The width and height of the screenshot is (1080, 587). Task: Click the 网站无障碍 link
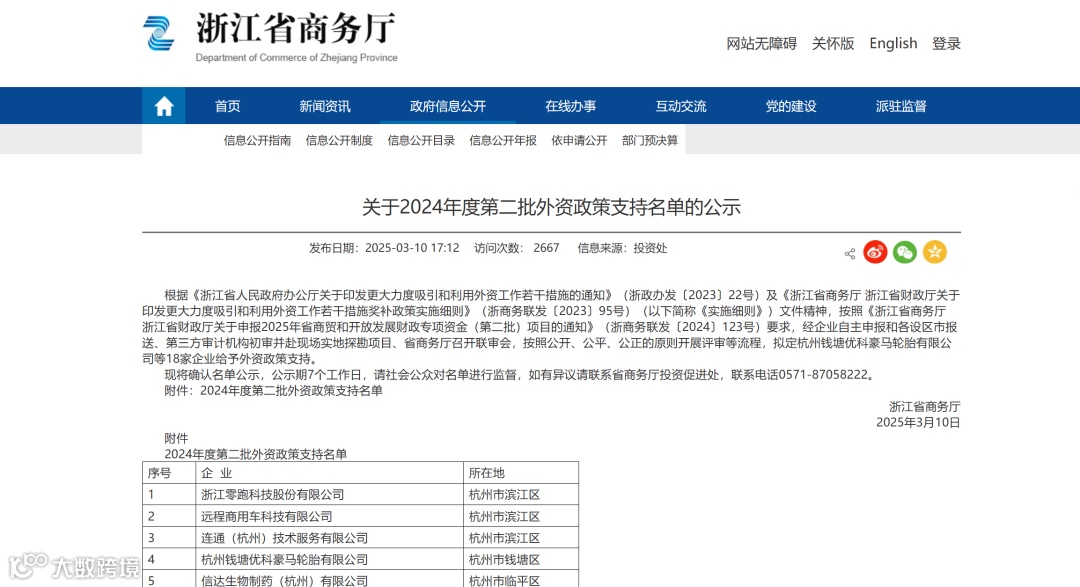(x=761, y=43)
